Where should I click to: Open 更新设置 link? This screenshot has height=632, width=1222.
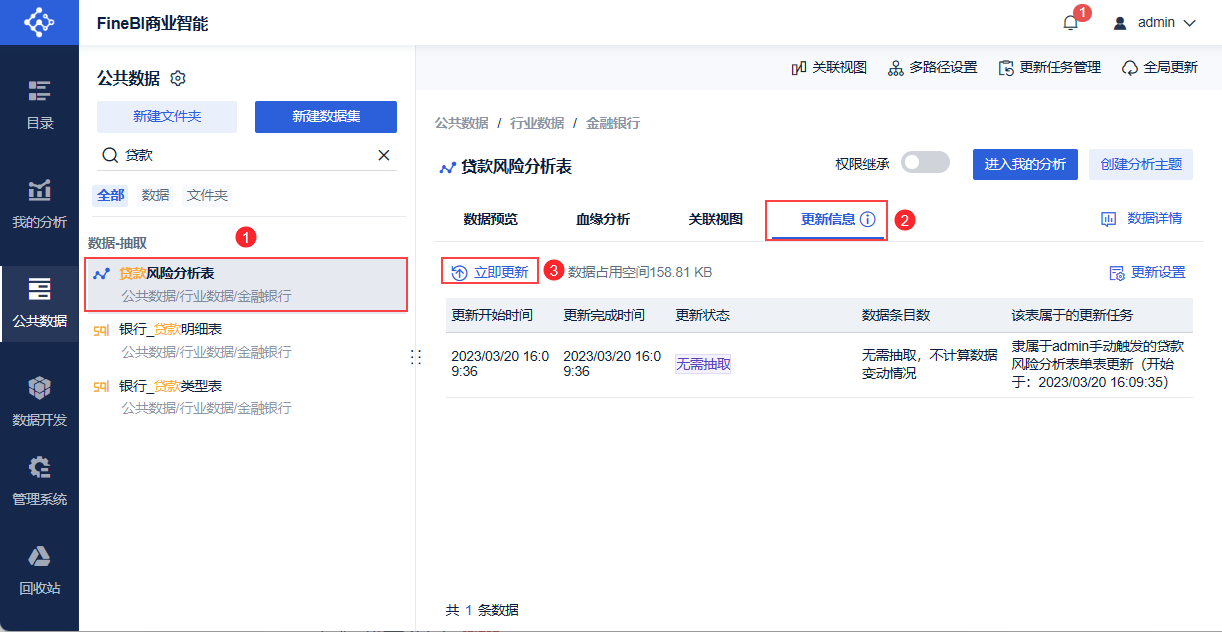point(1147,272)
